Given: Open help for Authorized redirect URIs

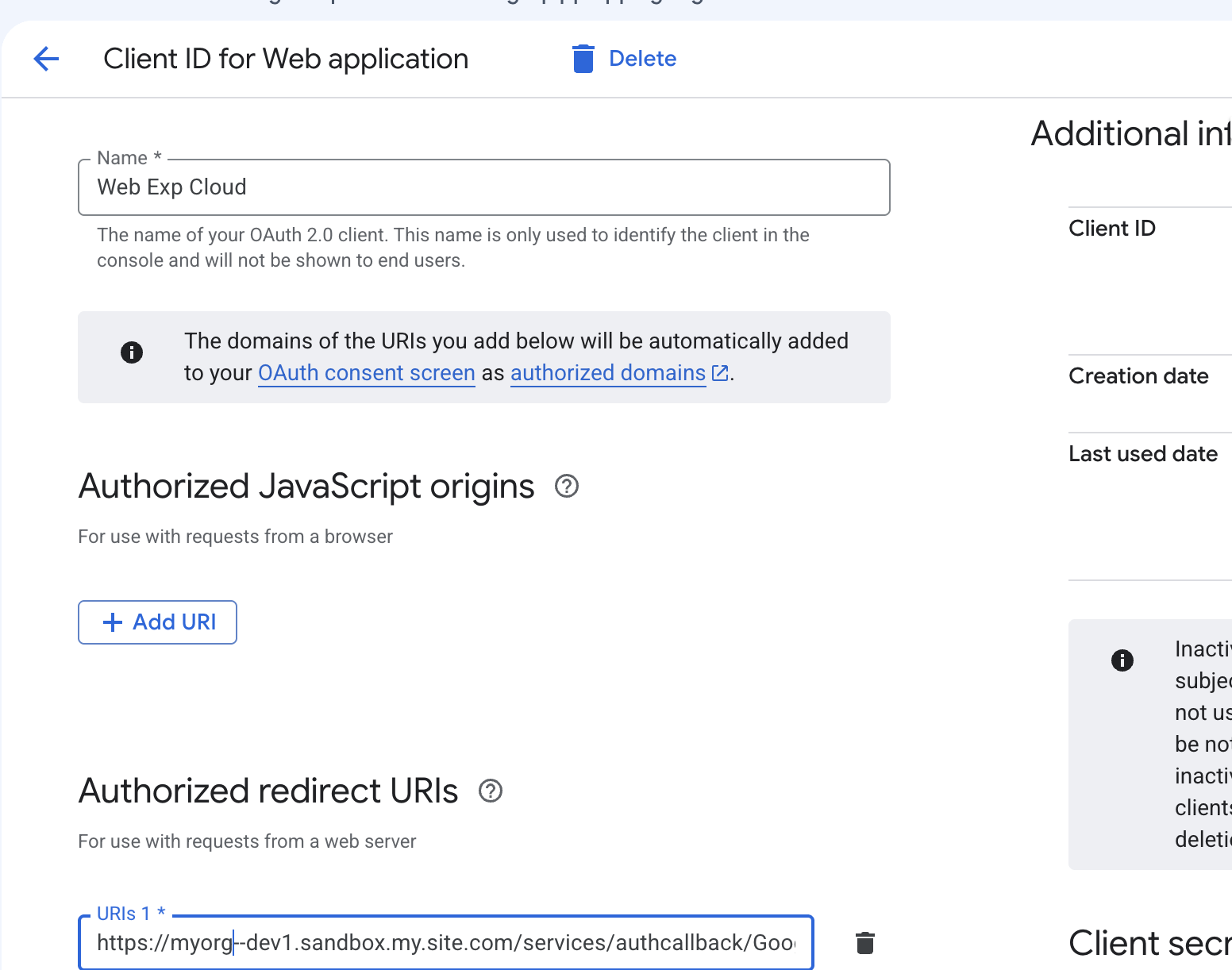Looking at the screenshot, I should click(491, 791).
